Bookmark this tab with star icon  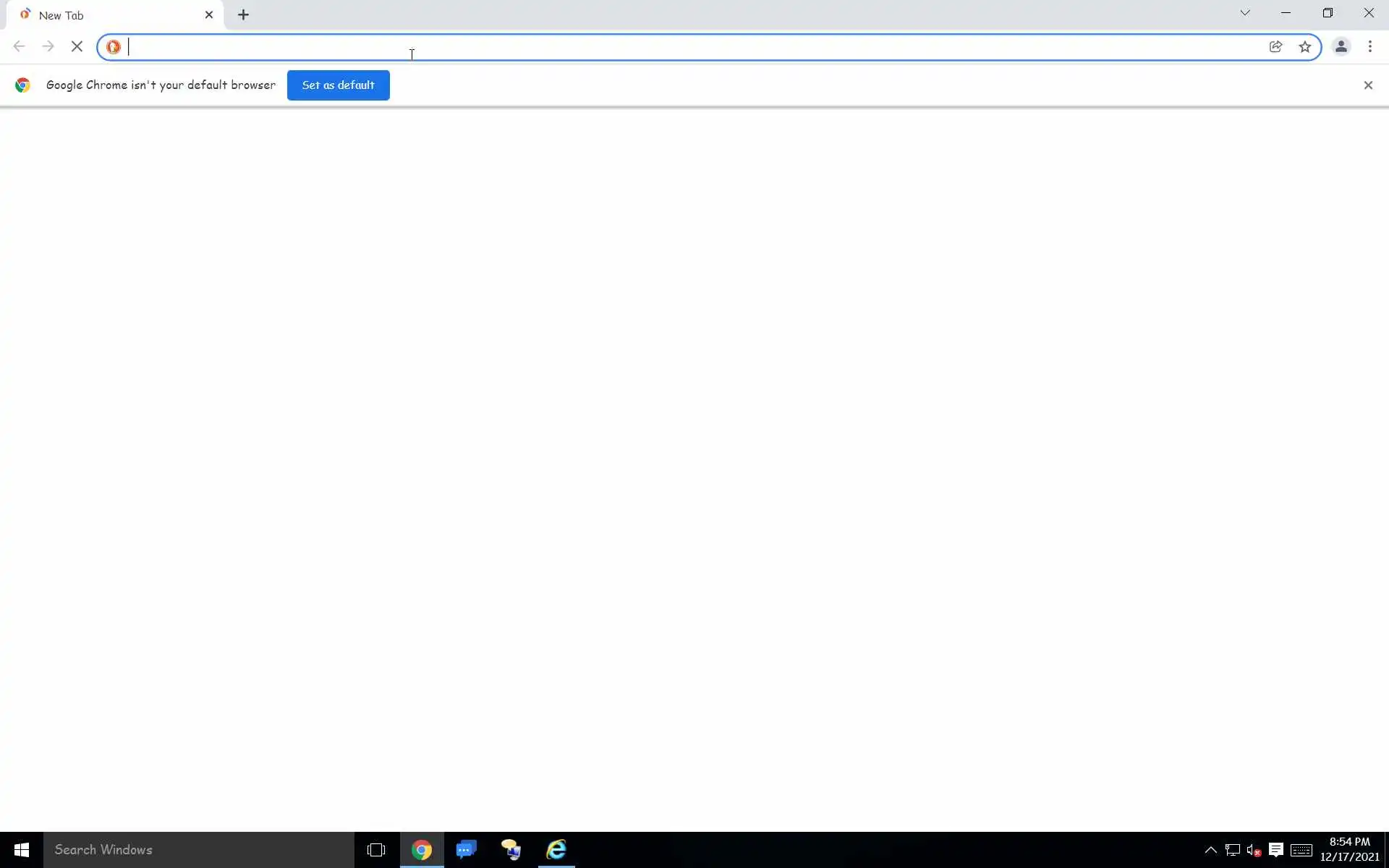point(1304,47)
